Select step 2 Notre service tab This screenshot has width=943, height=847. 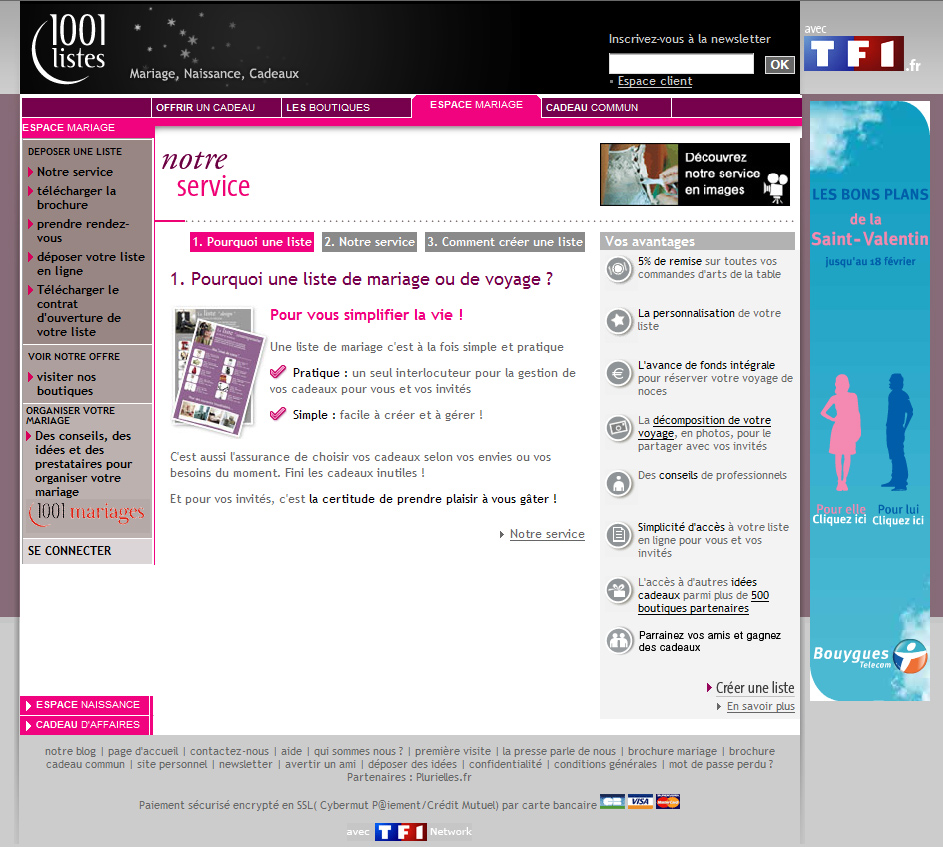pyautogui.click(x=369, y=242)
